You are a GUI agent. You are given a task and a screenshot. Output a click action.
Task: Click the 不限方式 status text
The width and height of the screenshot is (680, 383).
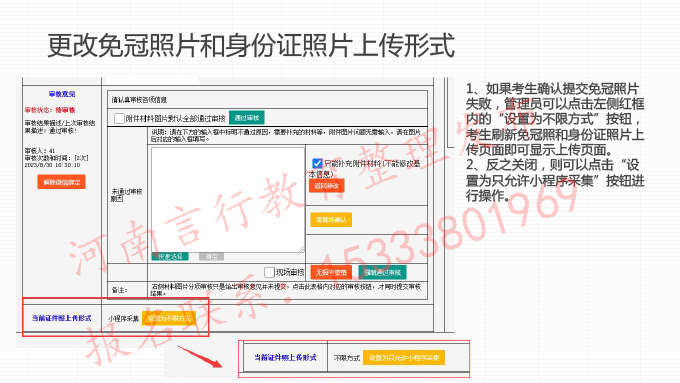pyautogui.click(x=347, y=358)
